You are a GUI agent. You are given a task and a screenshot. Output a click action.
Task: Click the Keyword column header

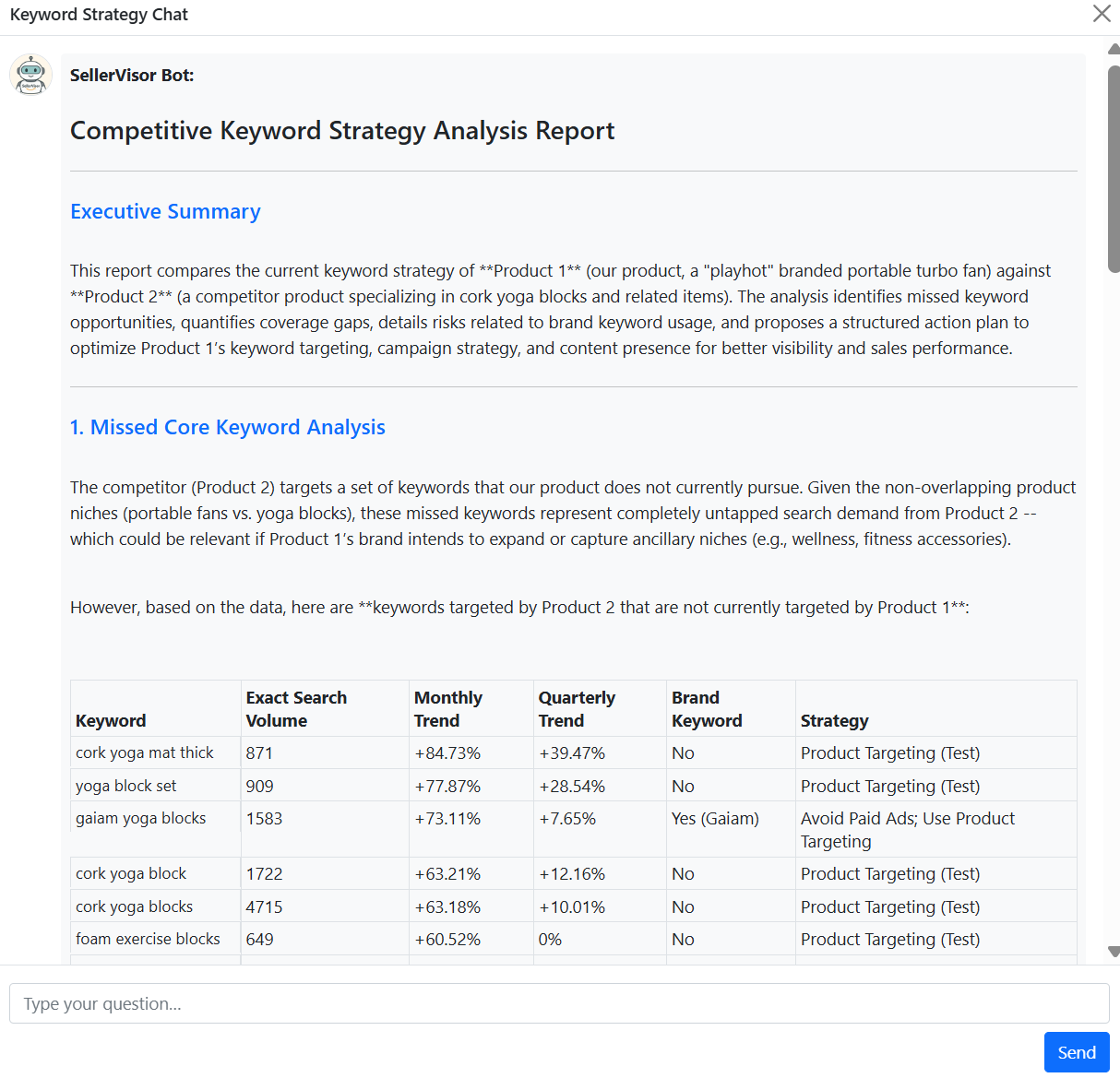coord(155,708)
